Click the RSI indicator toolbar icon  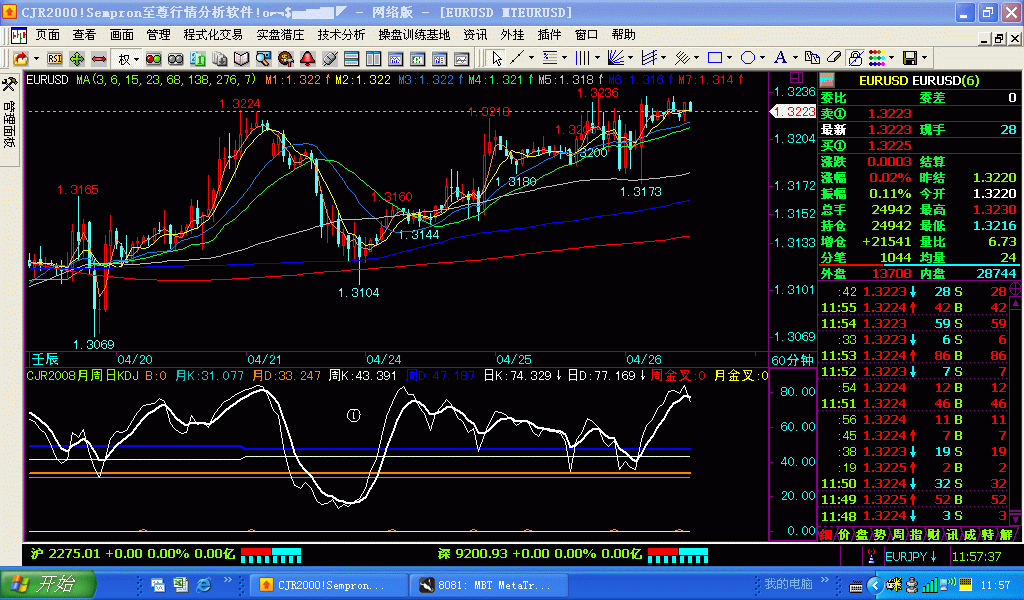tap(54, 58)
